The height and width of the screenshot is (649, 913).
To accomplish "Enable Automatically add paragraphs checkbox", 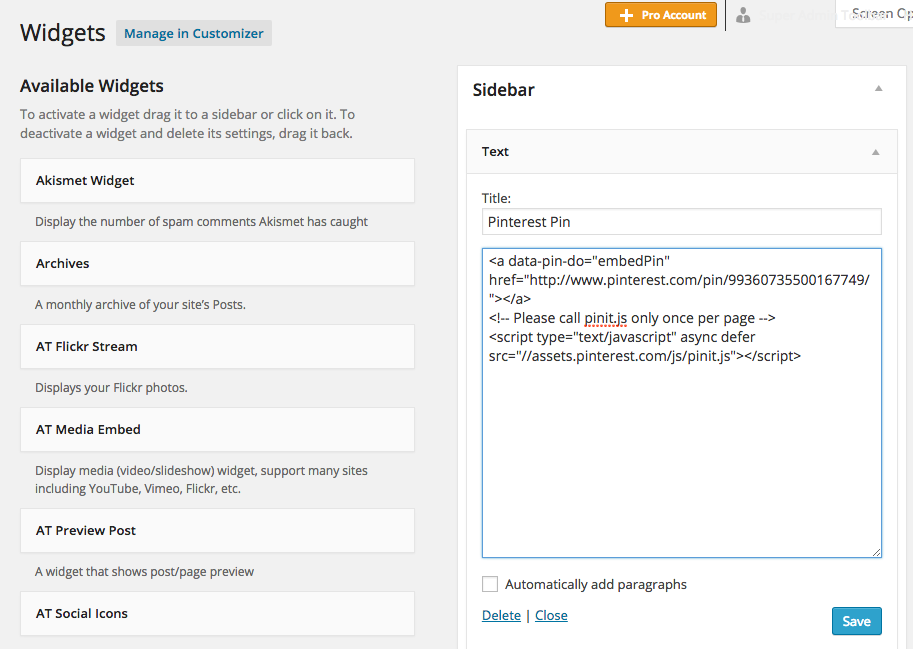I will [x=490, y=584].
